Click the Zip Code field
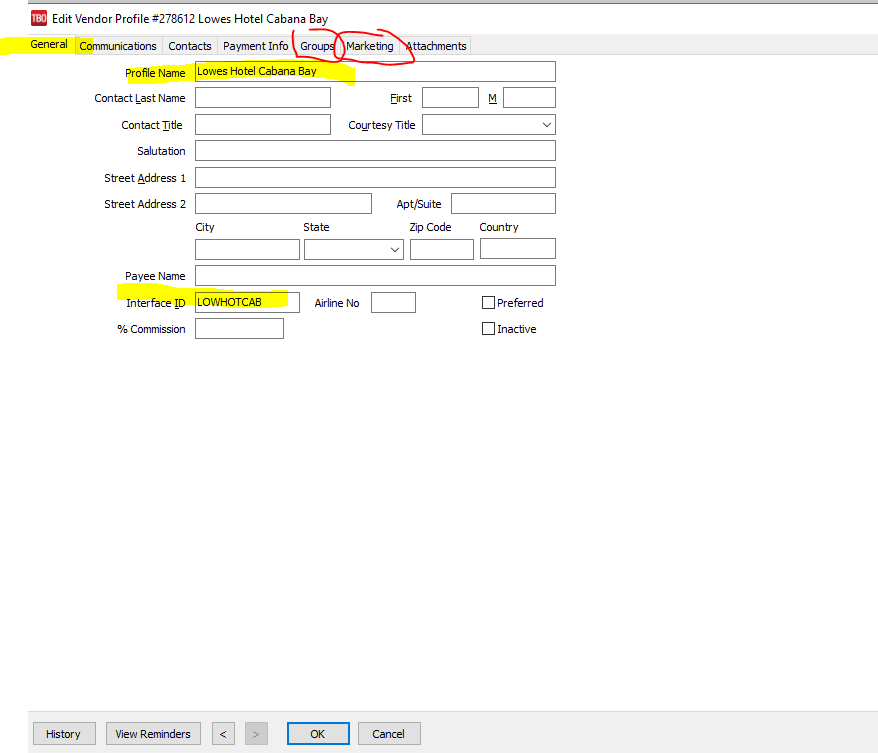878x753 pixels. 442,249
